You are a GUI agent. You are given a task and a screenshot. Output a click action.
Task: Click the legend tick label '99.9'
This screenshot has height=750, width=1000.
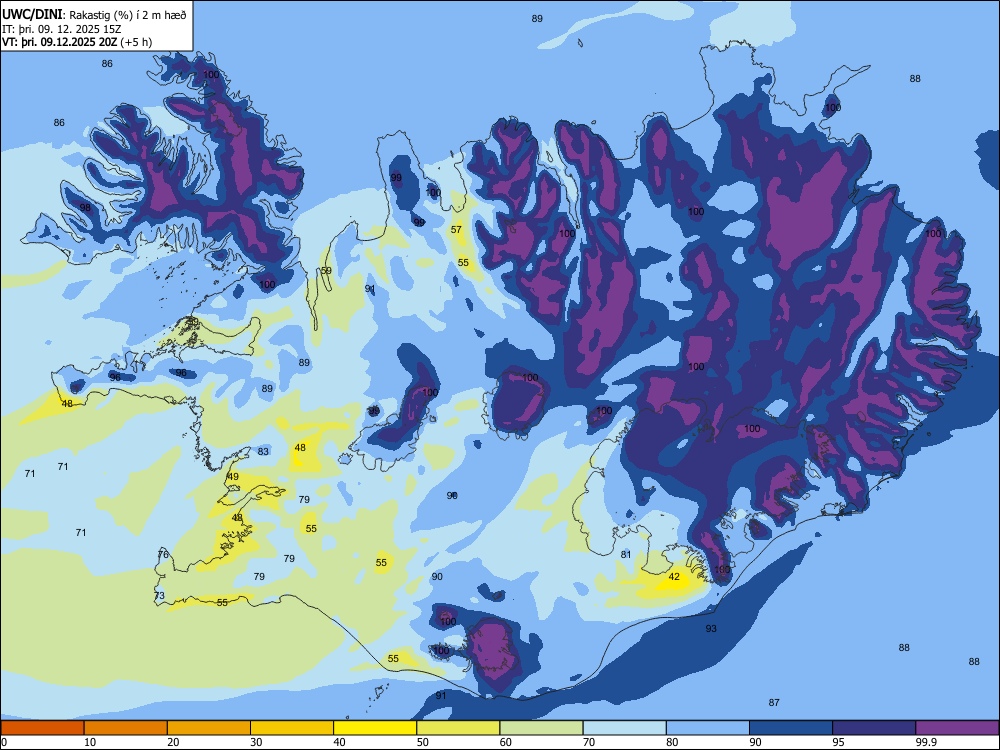pos(926,742)
